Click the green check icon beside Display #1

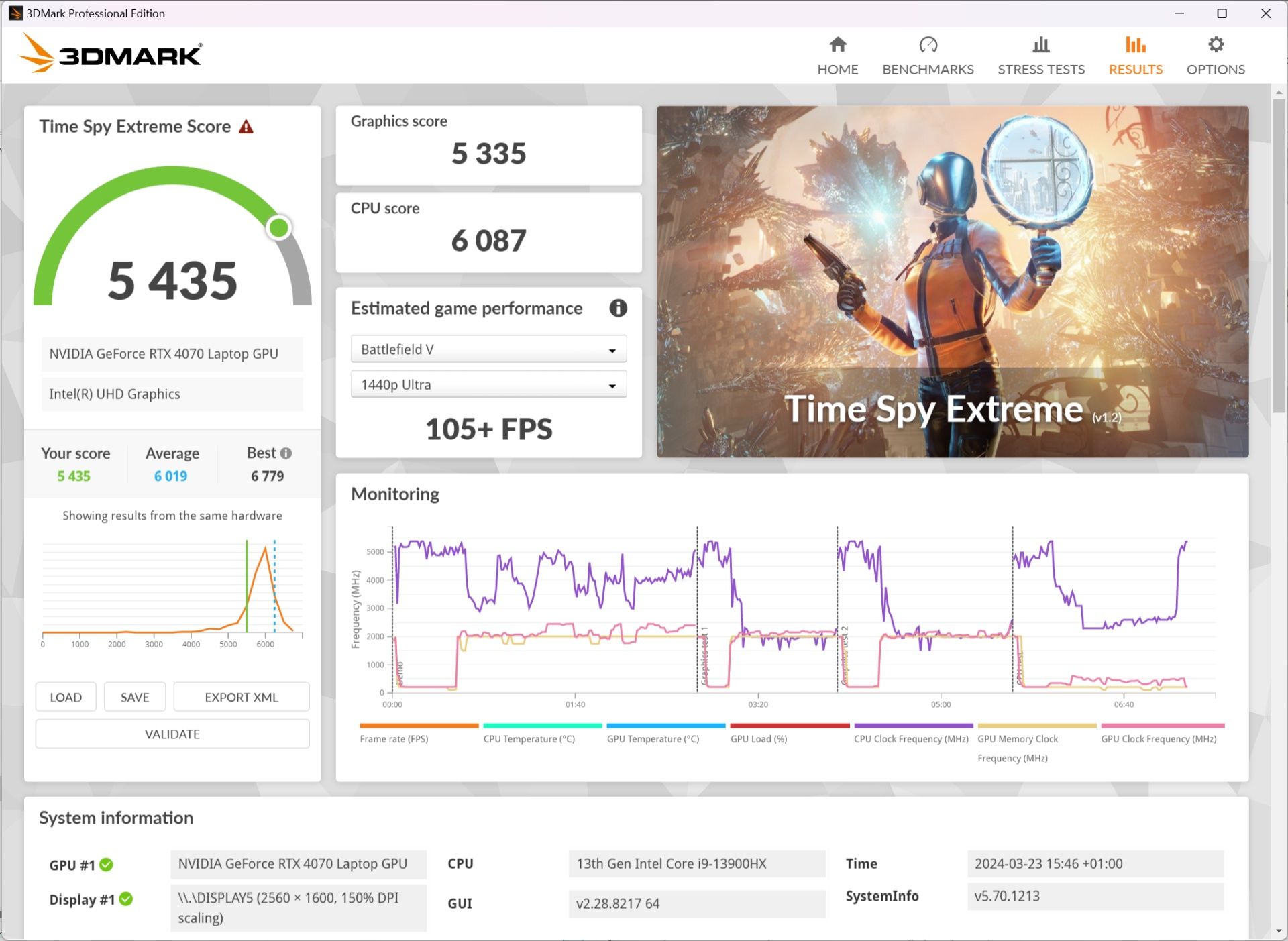(125, 899)
